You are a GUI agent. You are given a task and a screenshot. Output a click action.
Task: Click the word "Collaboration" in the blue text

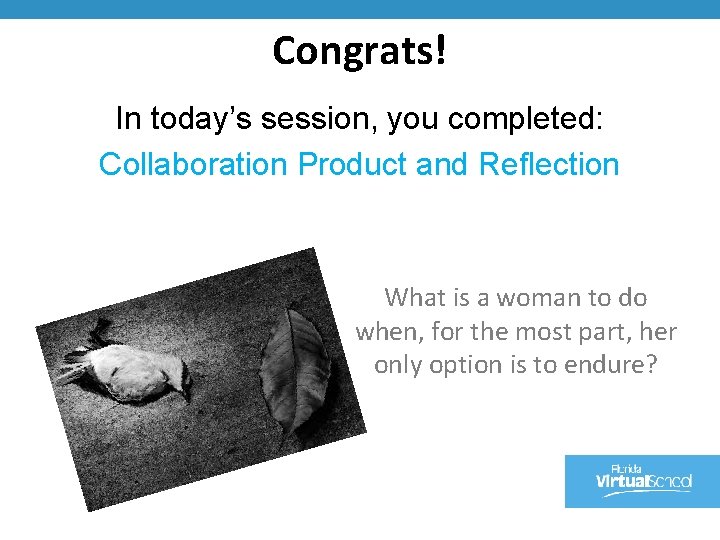tap(193, 164)
